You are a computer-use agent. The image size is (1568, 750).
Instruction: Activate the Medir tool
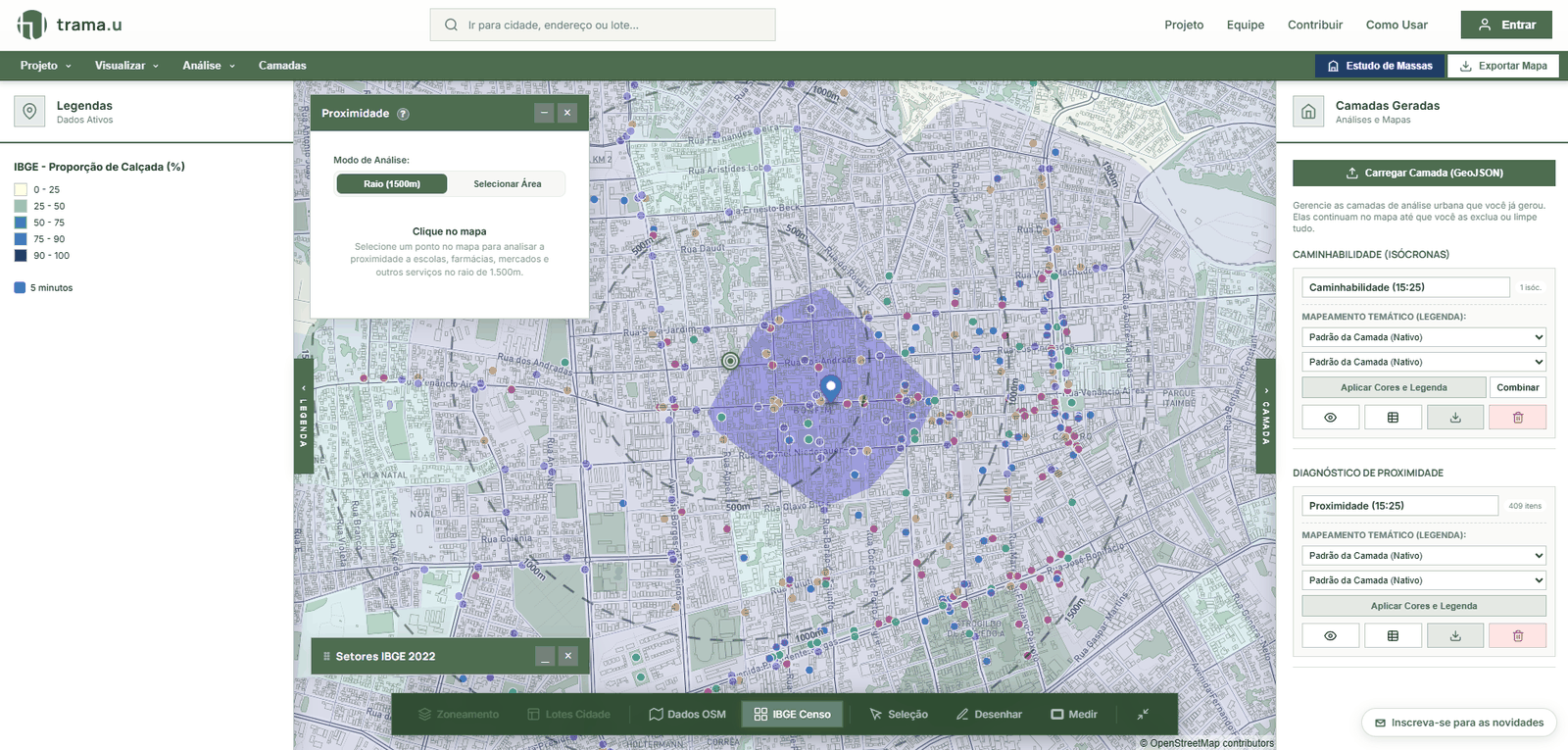(1074, 715)
